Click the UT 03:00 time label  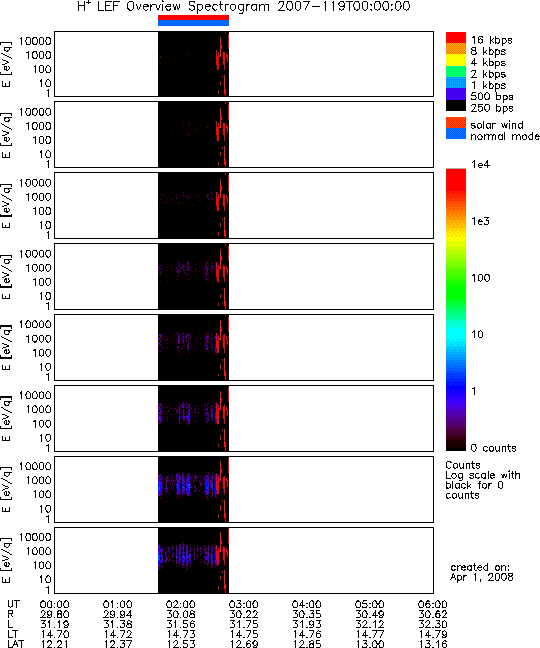click(243, 605)
